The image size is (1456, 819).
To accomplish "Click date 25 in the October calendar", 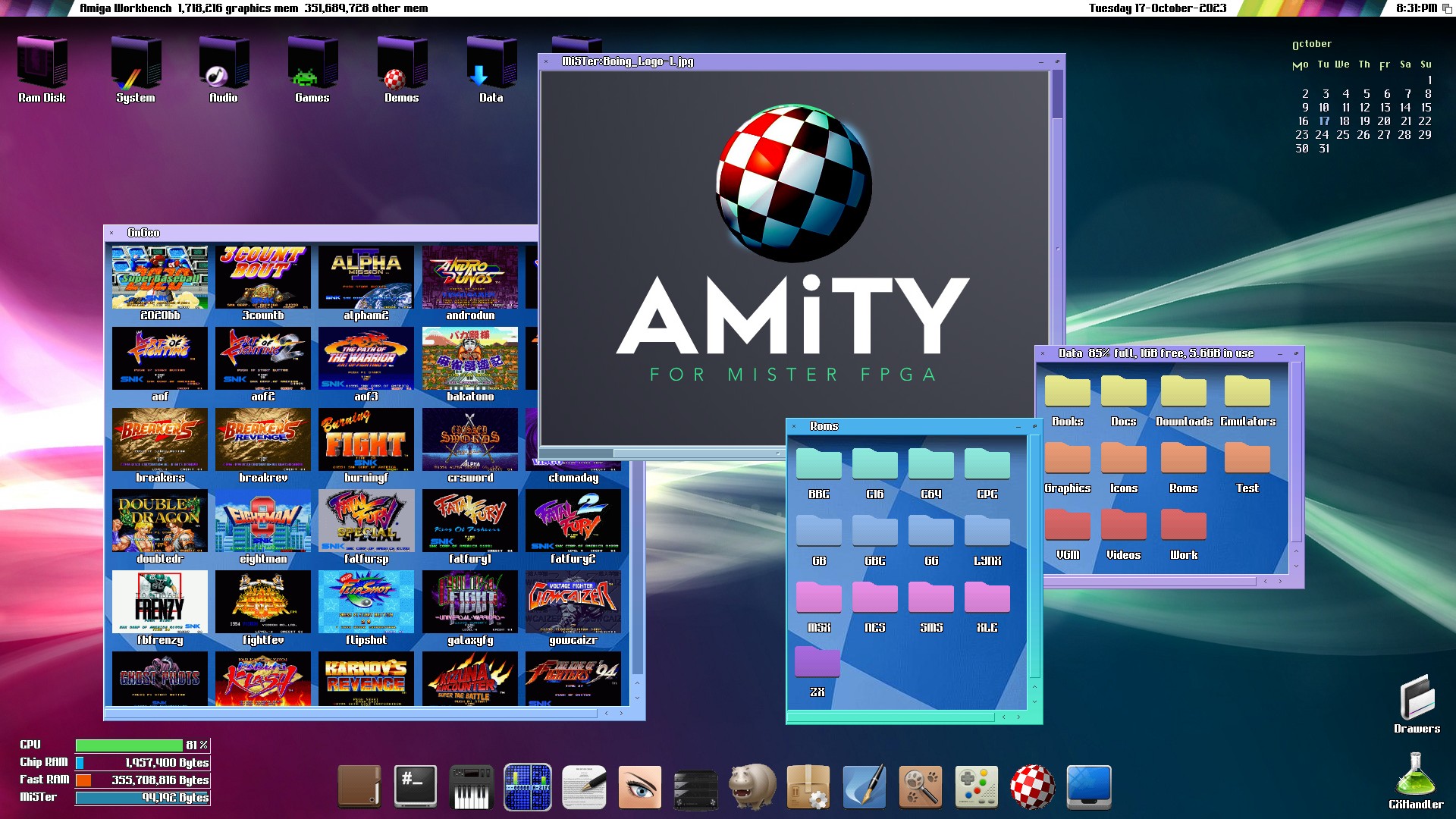I will pyautogui.click(x=1342, y=135).
